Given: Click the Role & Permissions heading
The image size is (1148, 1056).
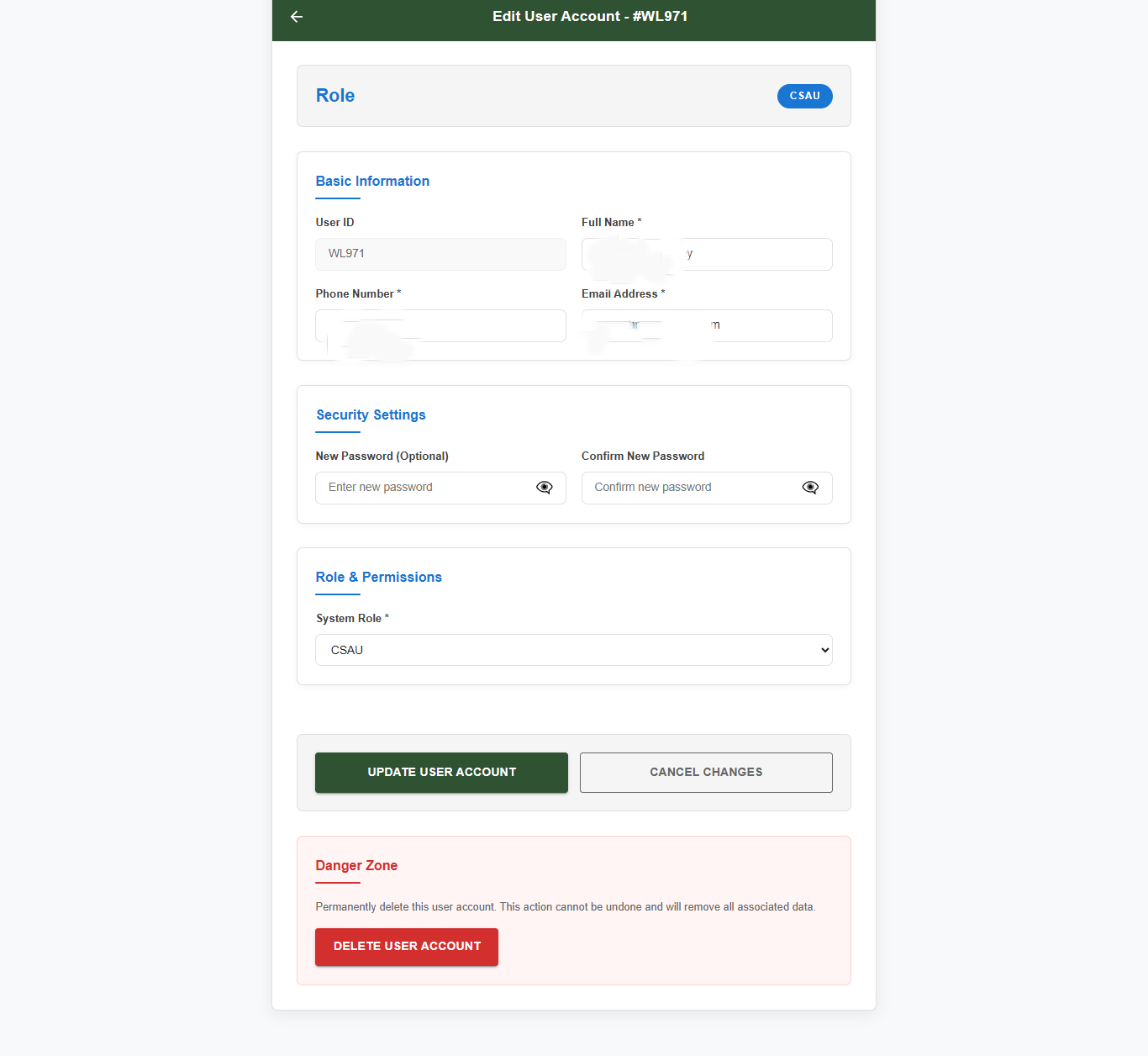Looking at the screenshot, I should tap(378, 578).
